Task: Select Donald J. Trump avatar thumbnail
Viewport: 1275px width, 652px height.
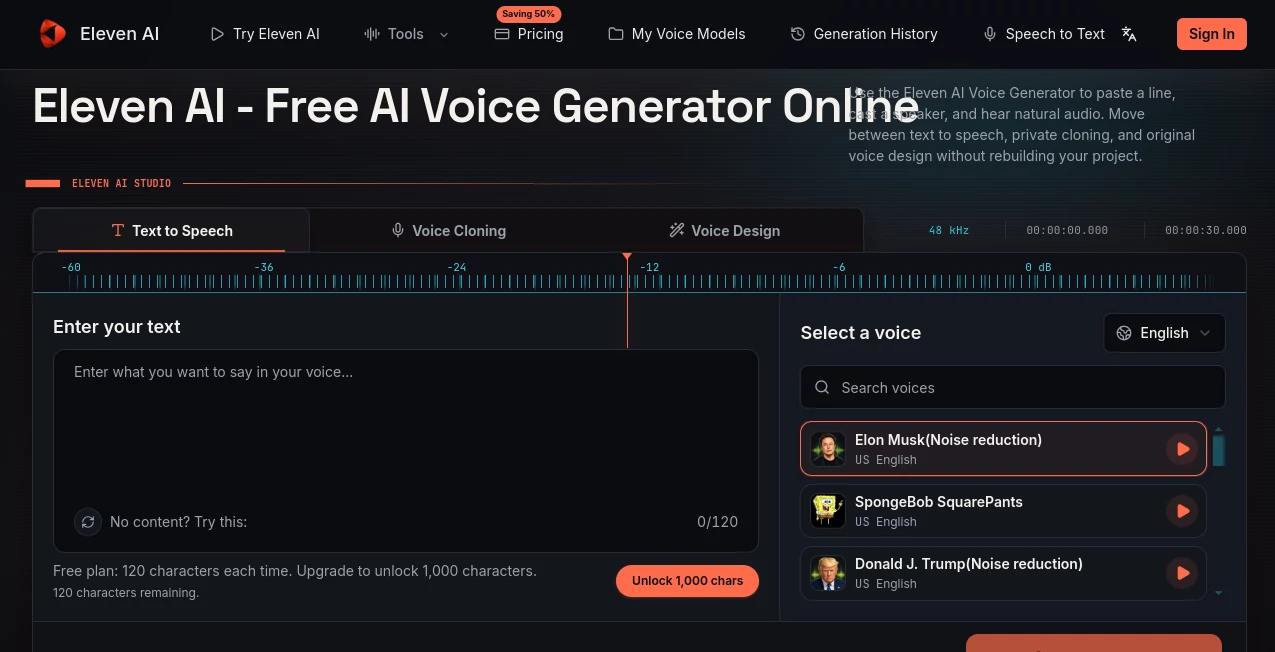Action: coord(828,573)
